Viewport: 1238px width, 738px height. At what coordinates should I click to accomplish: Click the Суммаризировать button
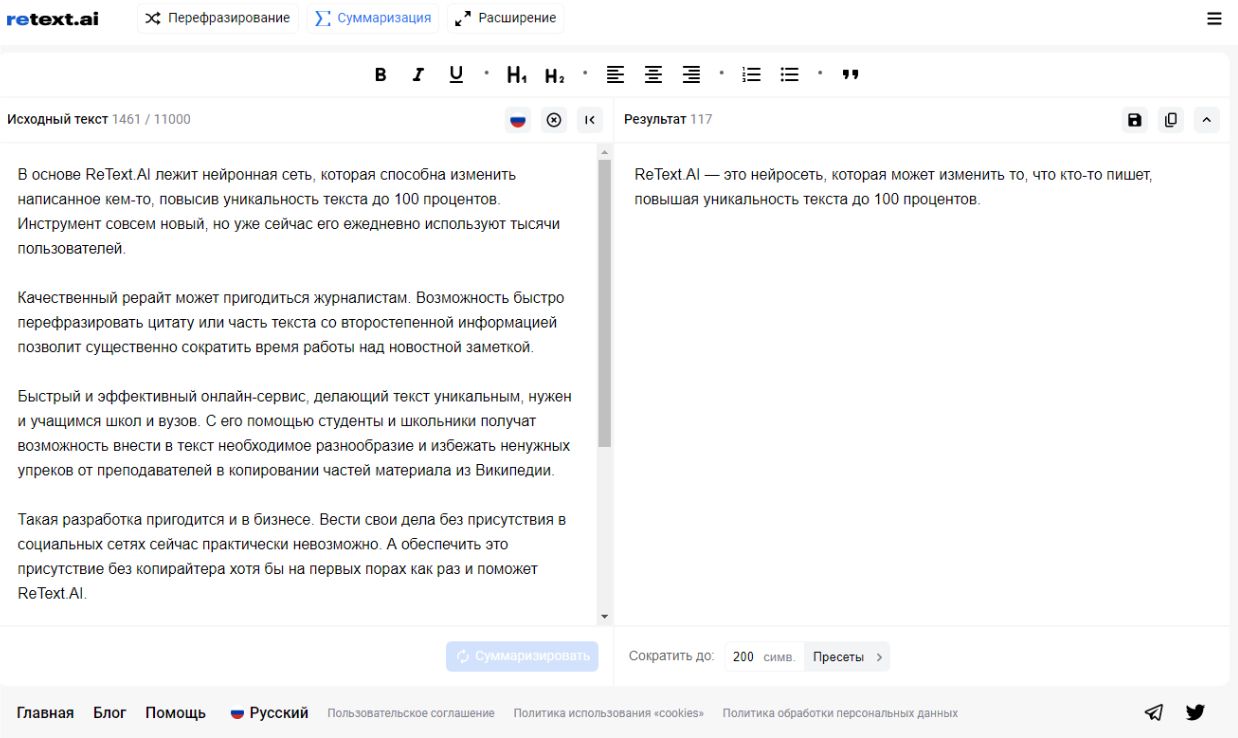(522, 656)
